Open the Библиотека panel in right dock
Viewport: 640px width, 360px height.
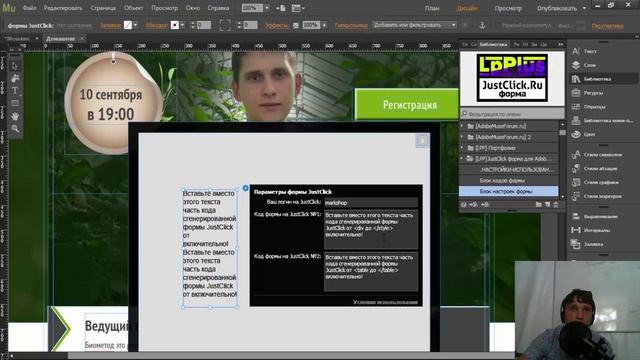tap(603, 79)
